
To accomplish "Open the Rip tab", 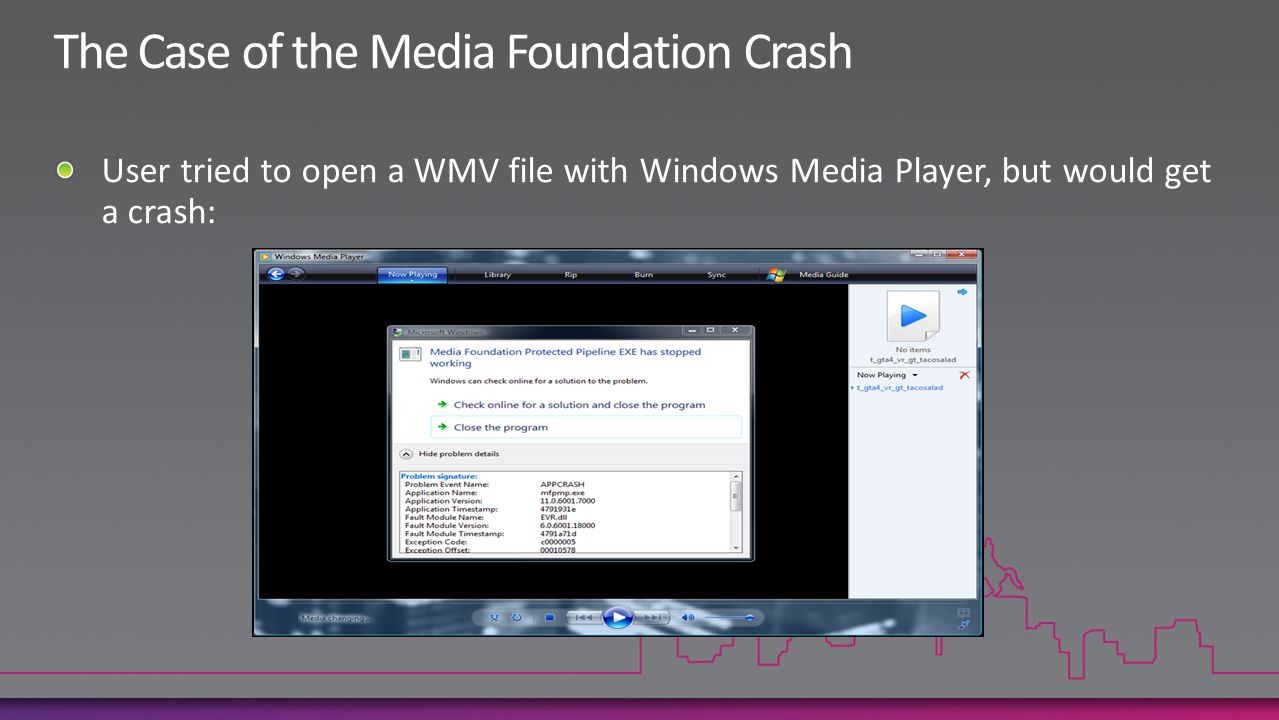I will [x=570, y=275].
